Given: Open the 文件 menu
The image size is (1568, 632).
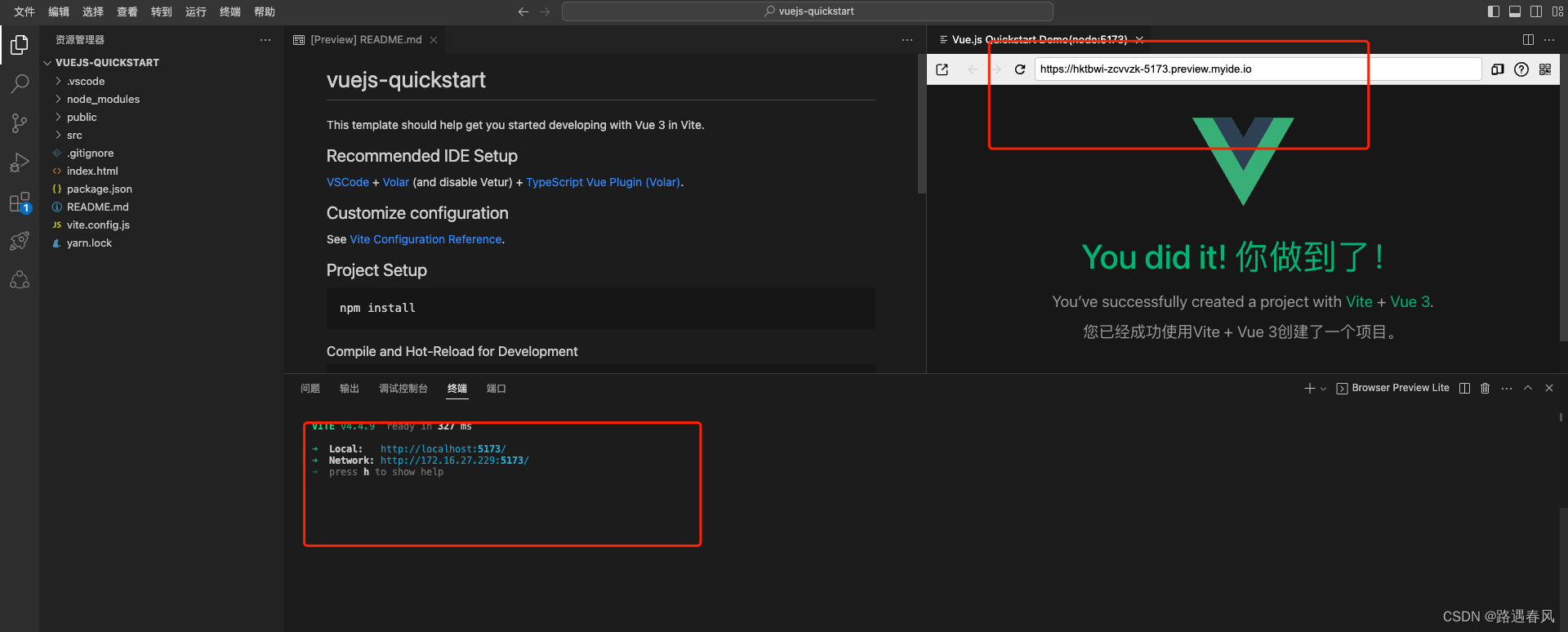Looking at the screenshot, I should coord(24,11).
